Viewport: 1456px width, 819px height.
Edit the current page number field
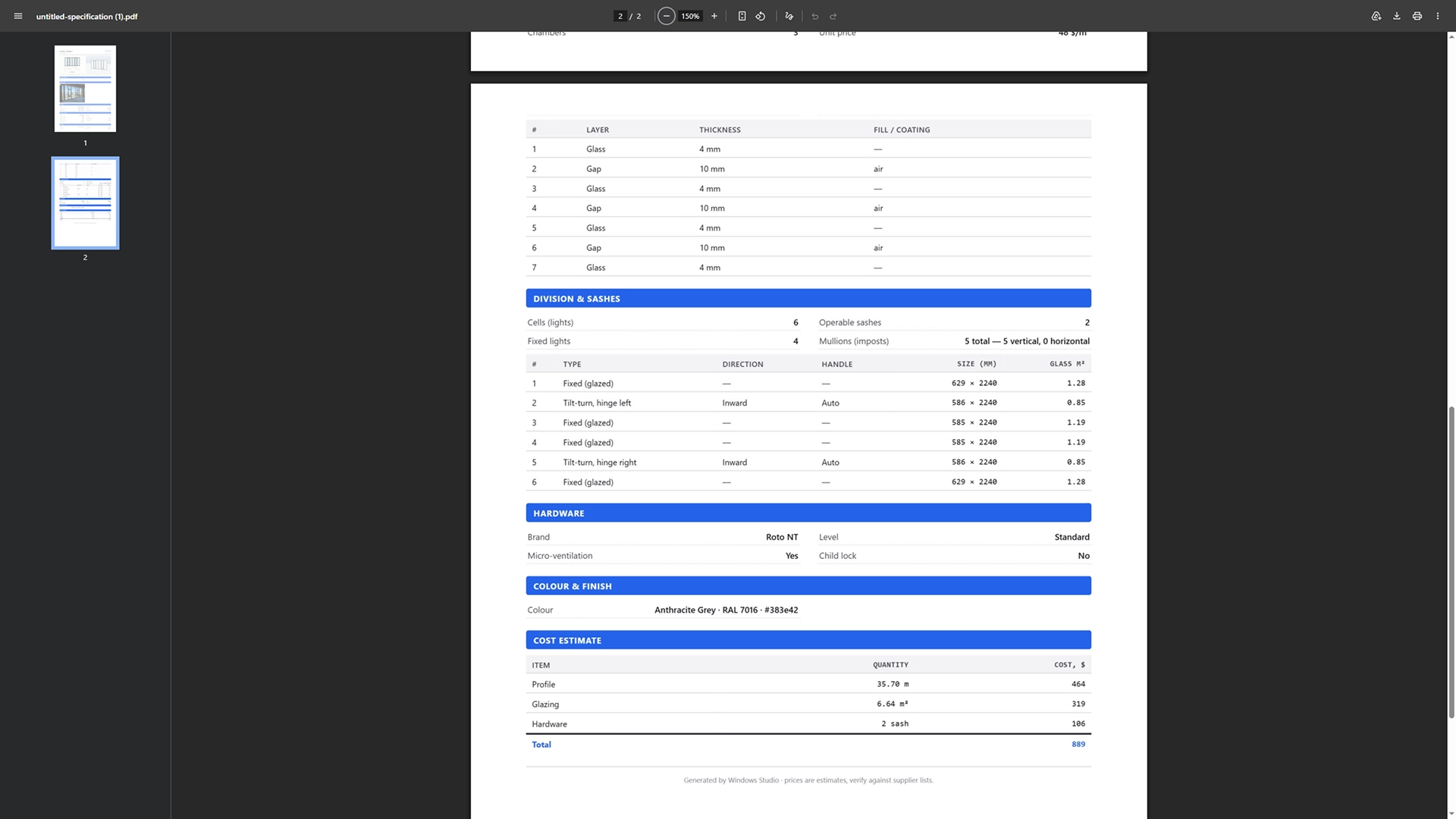pos(620,16)
